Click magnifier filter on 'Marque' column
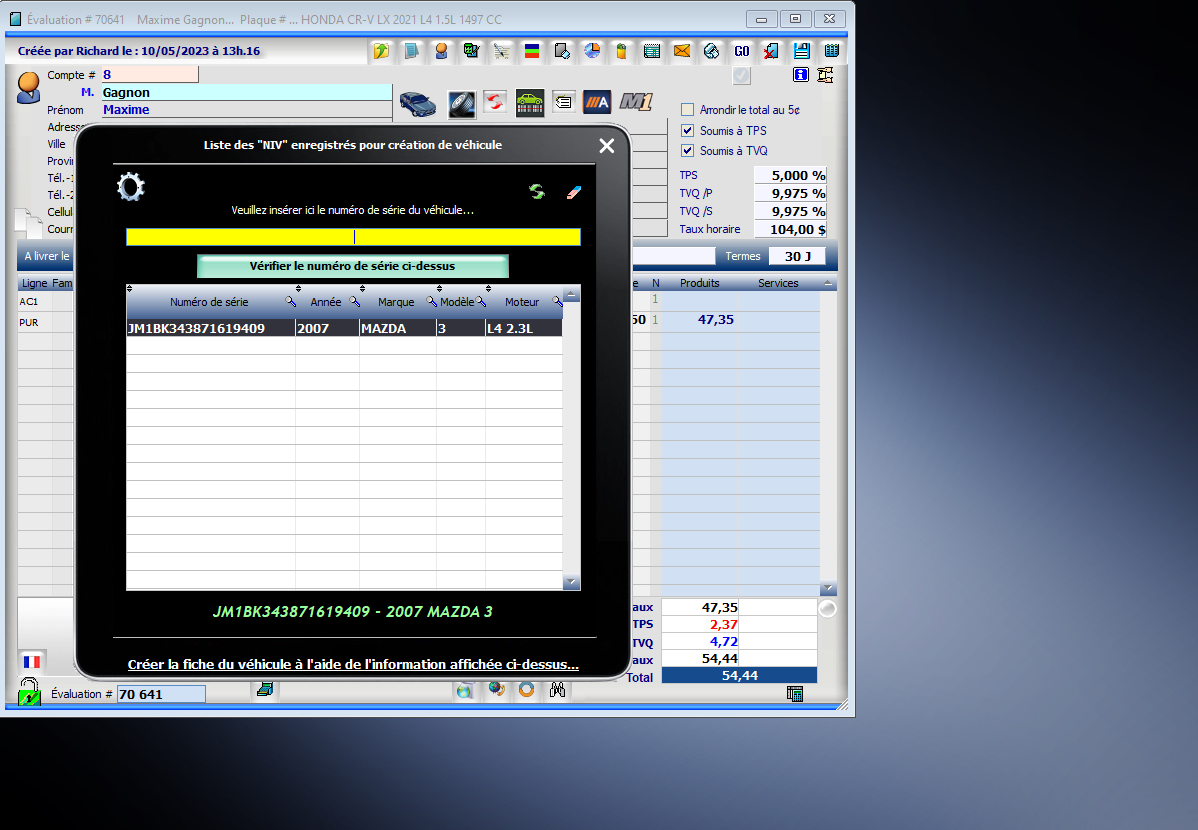The image size is (1198, 830). tap(432, 301)
